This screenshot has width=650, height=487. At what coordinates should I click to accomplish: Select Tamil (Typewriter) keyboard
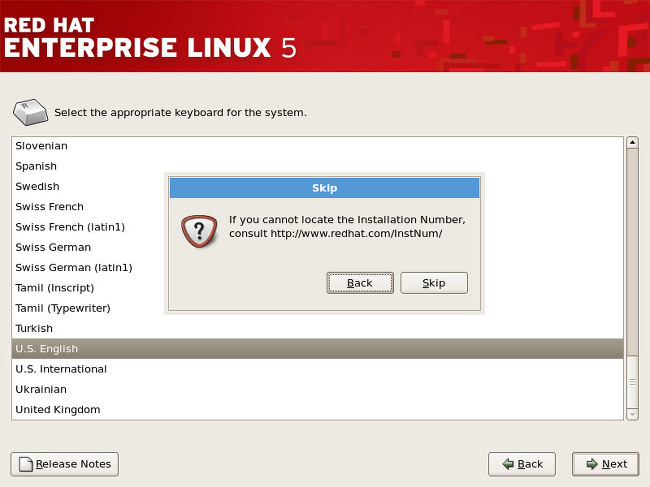[317, 308]
